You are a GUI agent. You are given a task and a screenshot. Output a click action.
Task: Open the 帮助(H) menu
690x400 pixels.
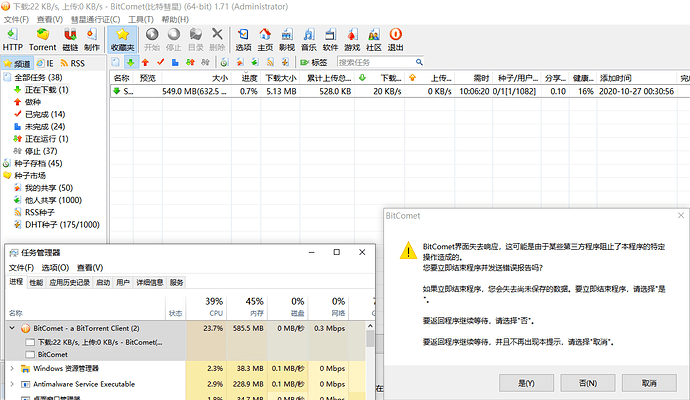click(175, 19)
